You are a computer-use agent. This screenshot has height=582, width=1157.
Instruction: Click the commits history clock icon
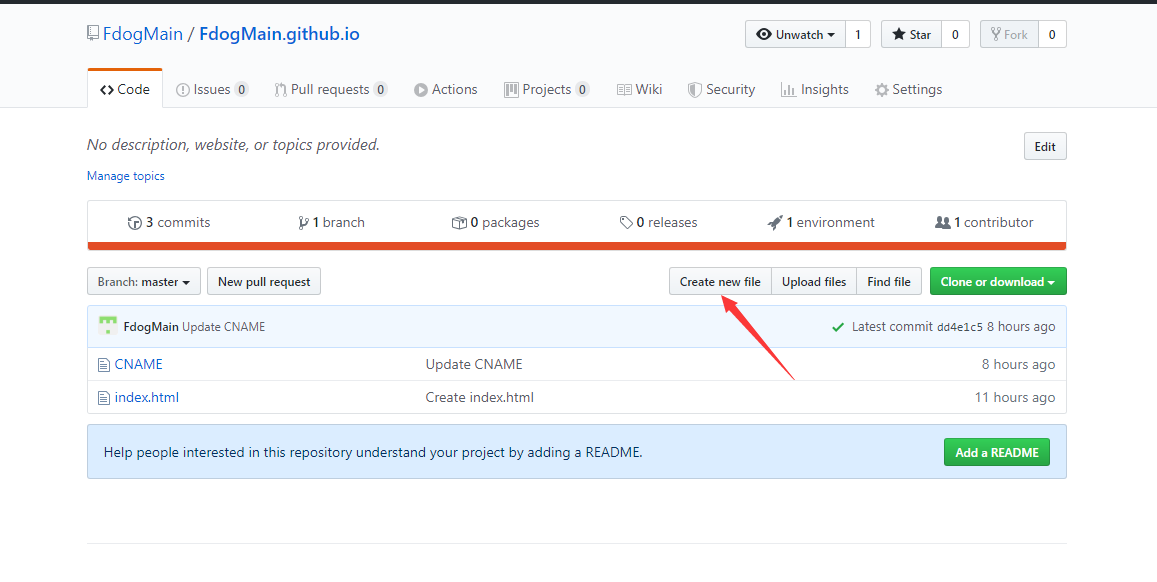[x=134, y=223]
